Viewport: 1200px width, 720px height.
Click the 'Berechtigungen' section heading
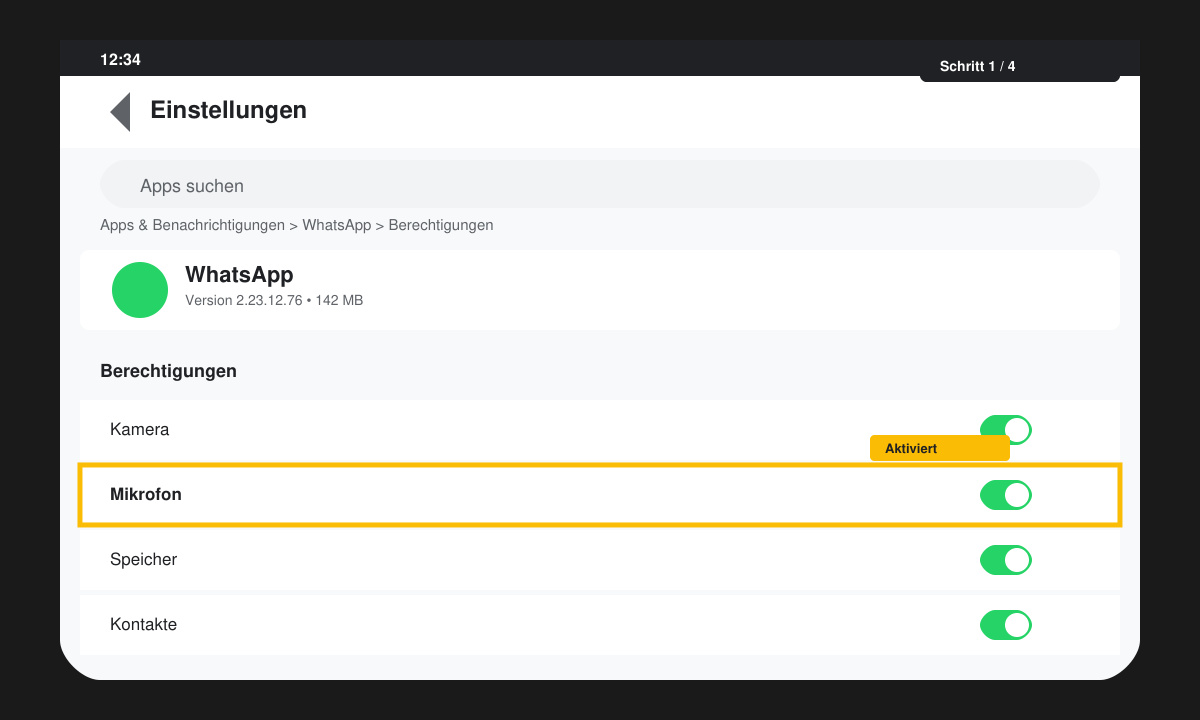(x=168, y=371)
